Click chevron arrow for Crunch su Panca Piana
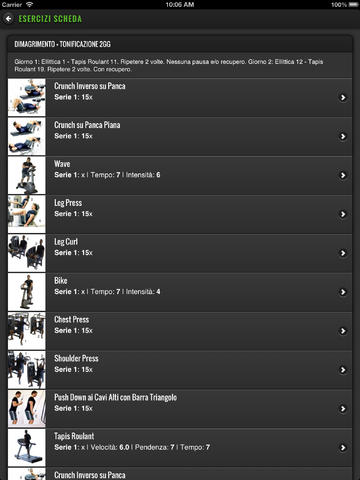 pos(343,136)
